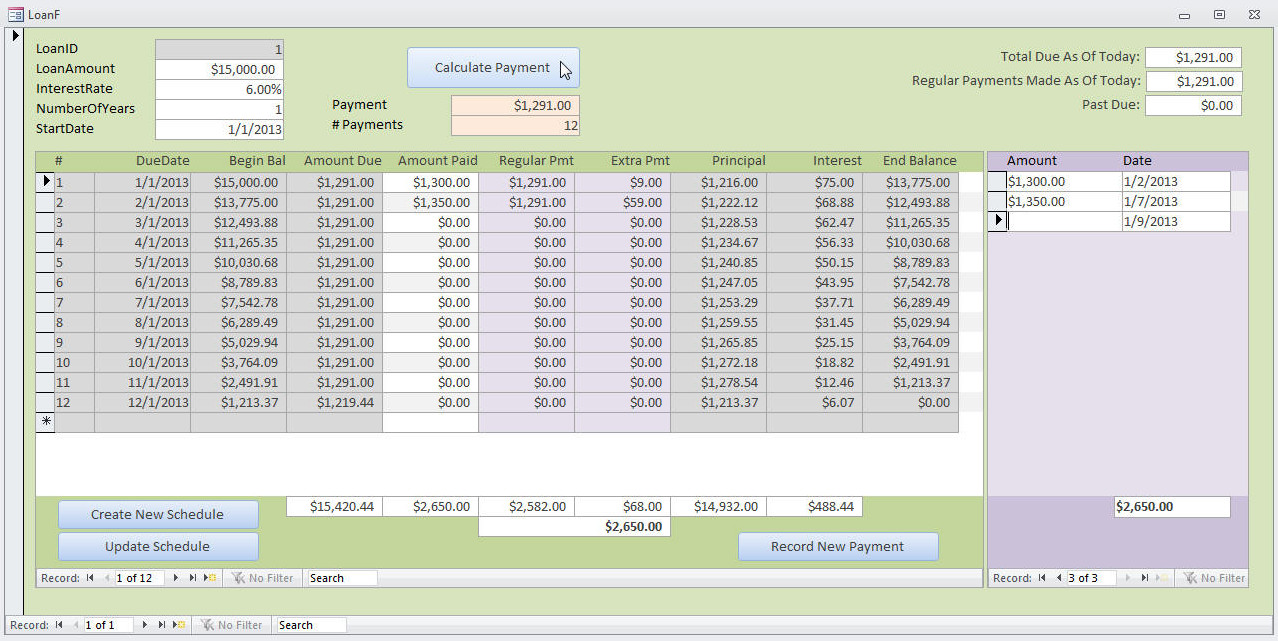Click the Update Schedule button
The height and width of the screenshot is (641, 1278).
coord(158,546)
